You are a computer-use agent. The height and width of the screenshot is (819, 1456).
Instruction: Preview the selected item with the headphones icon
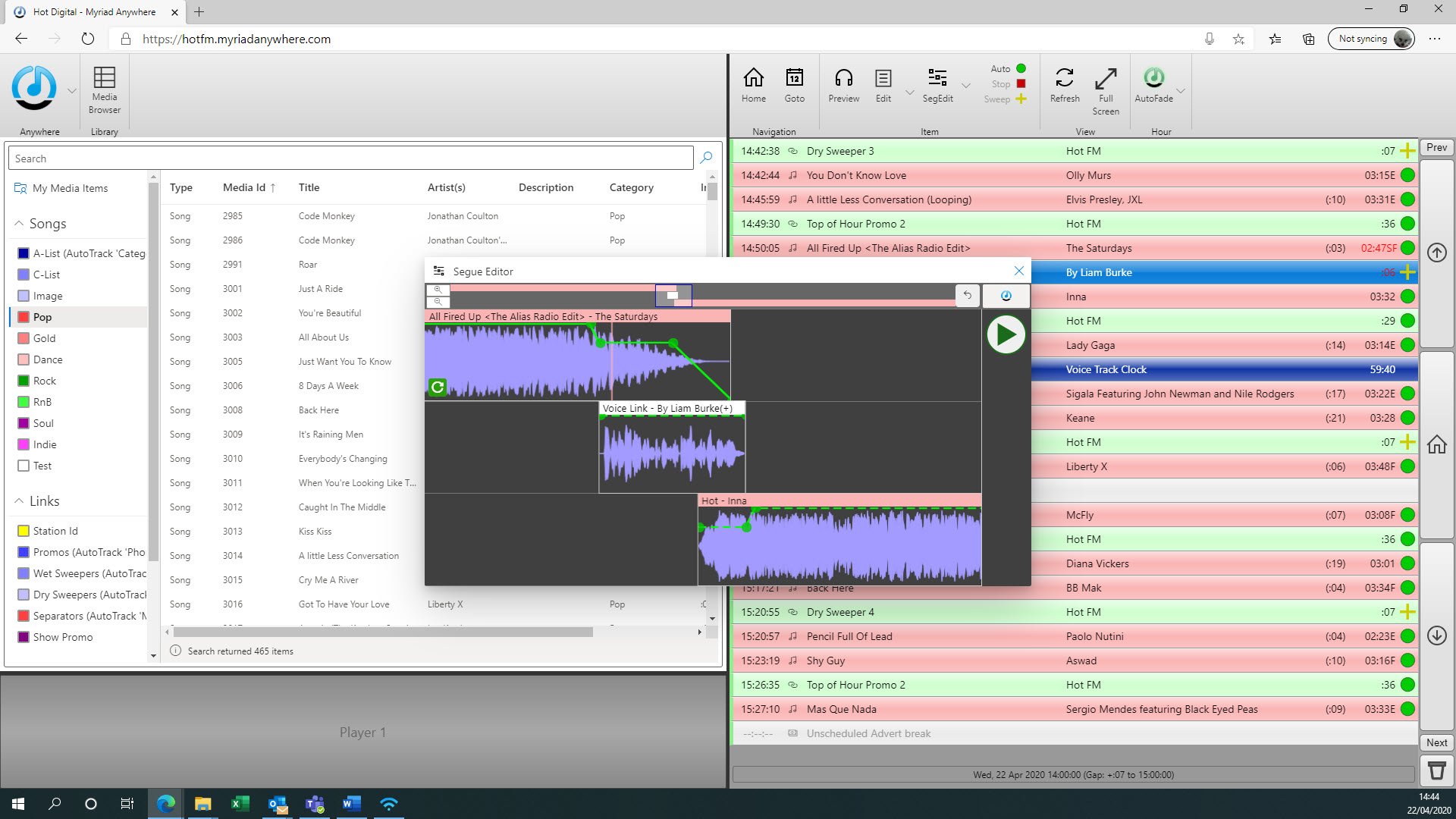pyautogui.click(x=843, y=86)
